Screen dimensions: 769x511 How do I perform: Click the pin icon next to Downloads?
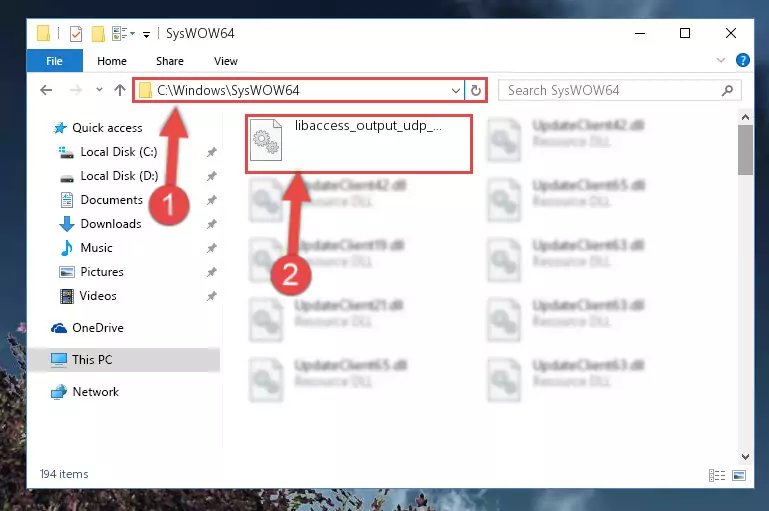click(x=211, y=224)
